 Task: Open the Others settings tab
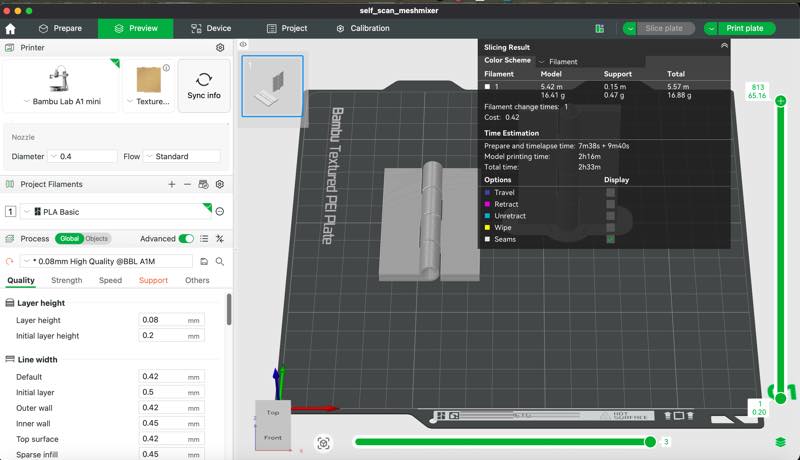(197, 280)
